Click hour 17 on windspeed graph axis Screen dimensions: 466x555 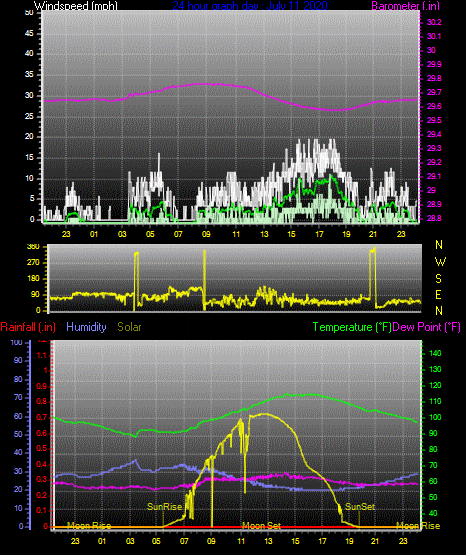point(319,234)
